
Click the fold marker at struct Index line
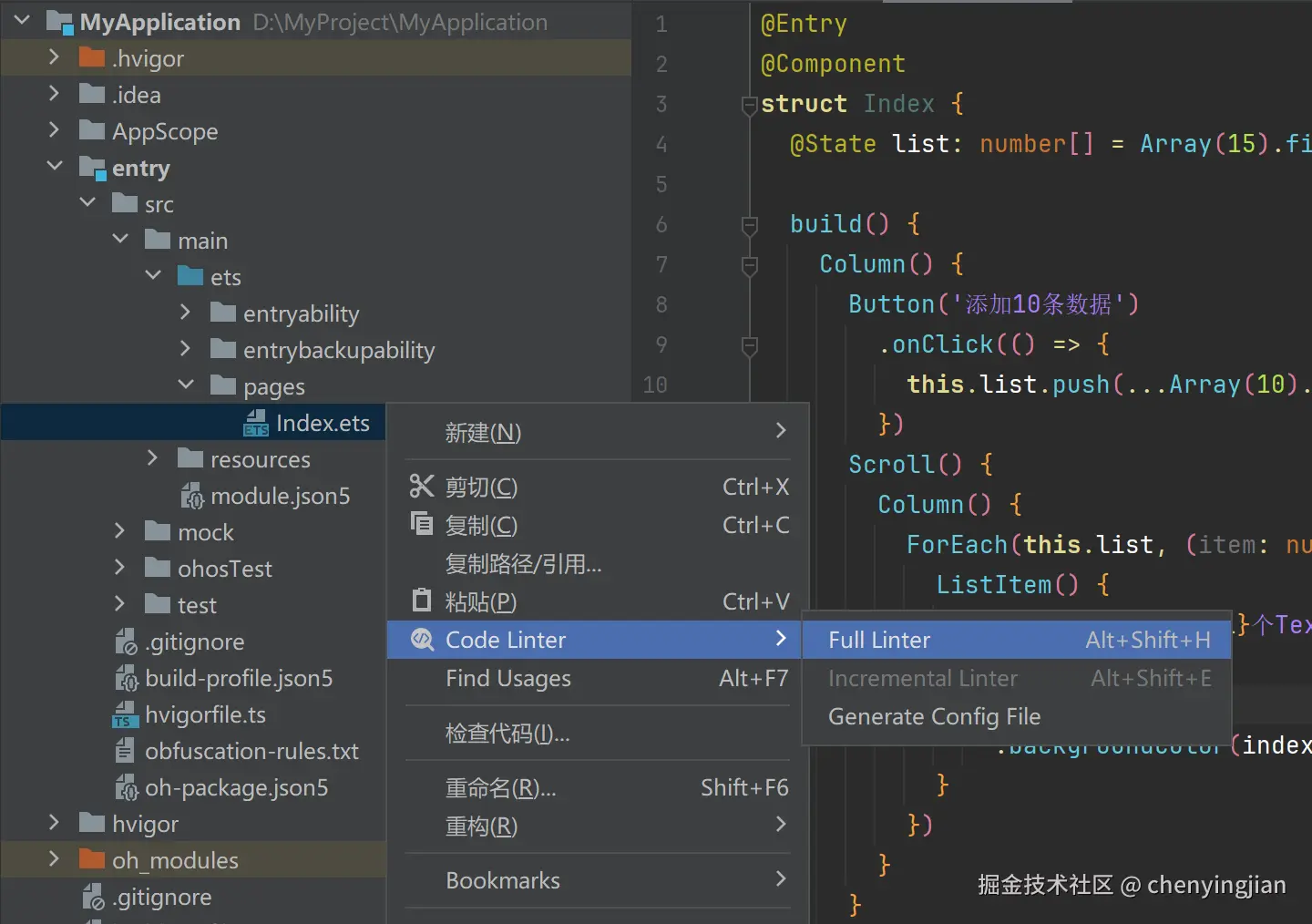coord(750,106)
